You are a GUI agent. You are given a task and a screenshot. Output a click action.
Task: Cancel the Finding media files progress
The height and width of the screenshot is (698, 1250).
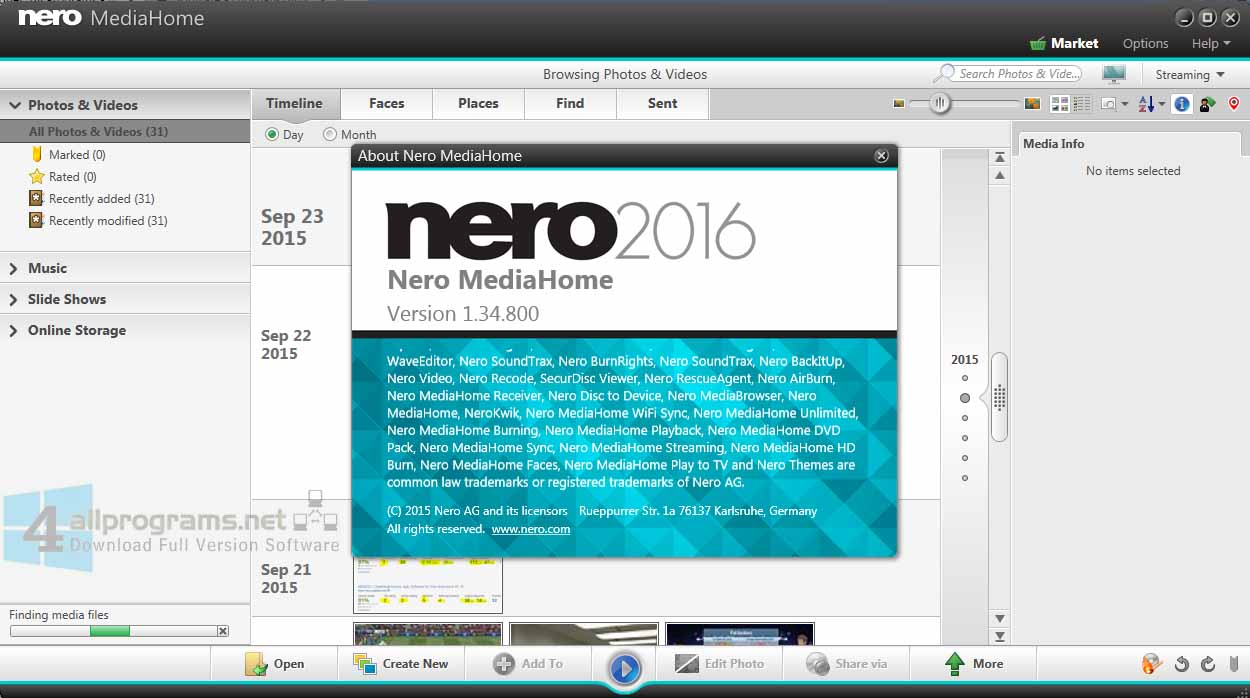pos(223,631)
